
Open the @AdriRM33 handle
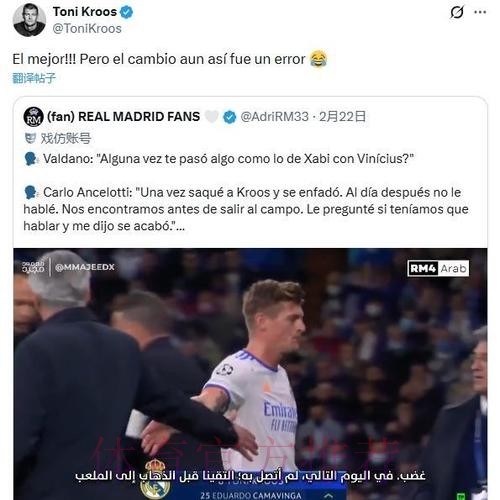tap(274, 117)
